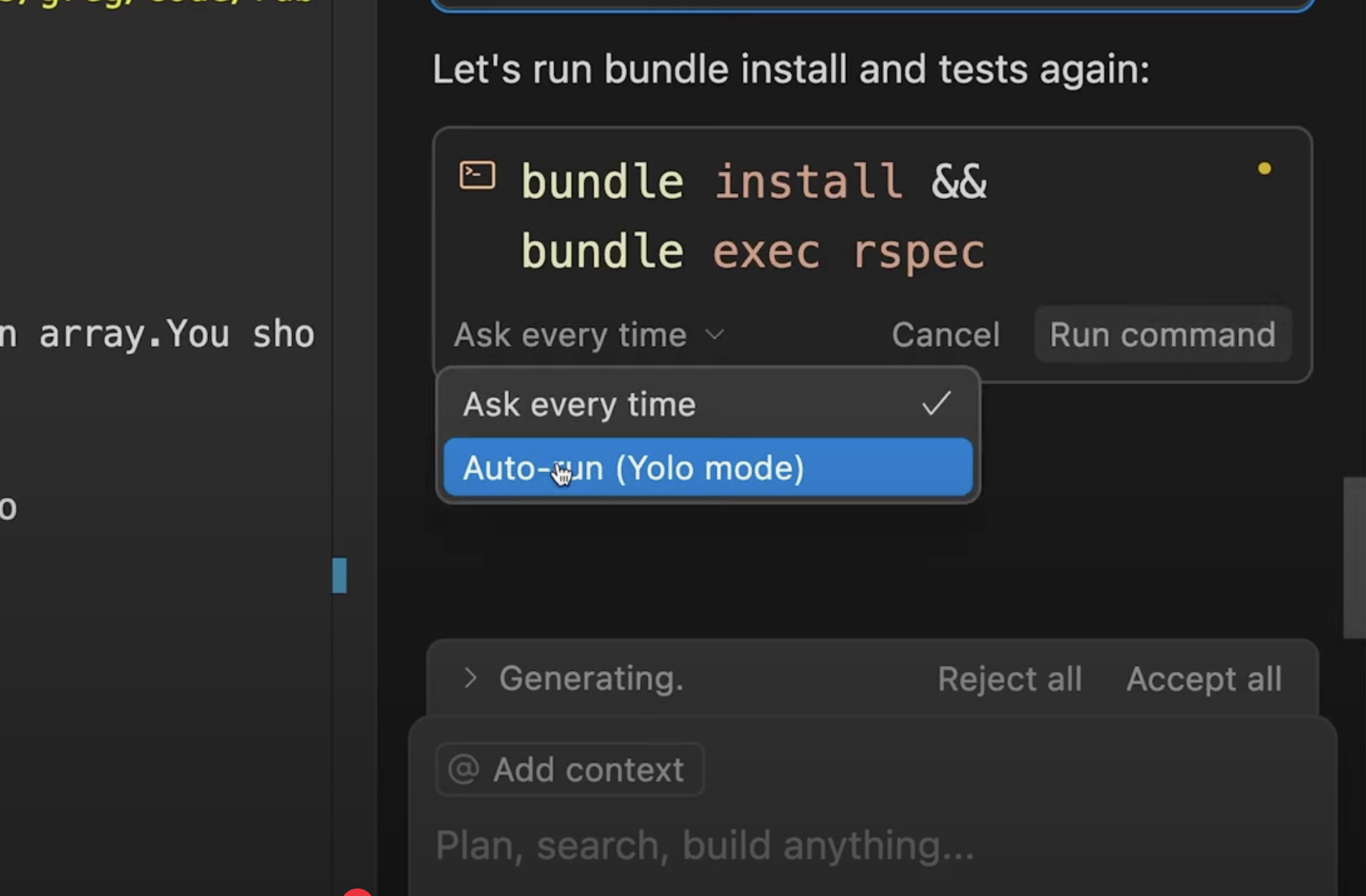Accept all generated changes
1366x896 pixels.
[1203, 679]
